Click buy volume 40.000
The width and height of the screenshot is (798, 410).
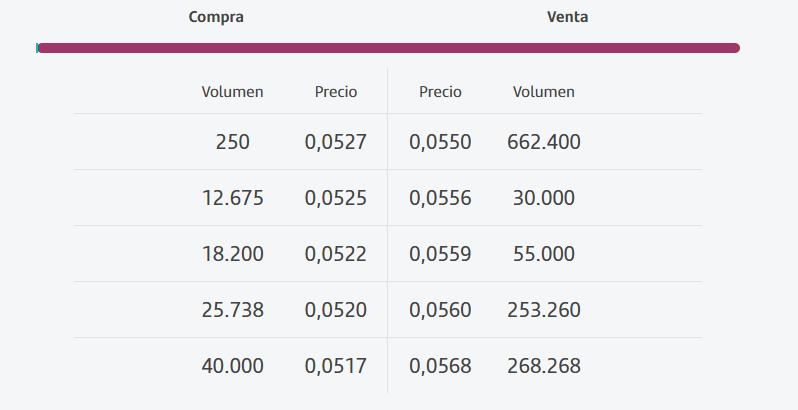coord(233,366)
